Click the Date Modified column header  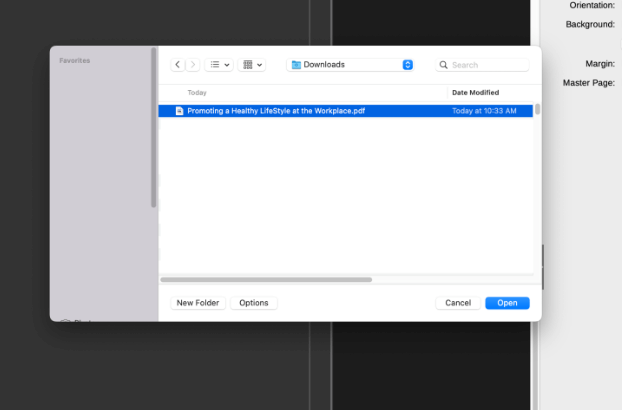click(475, 92)
